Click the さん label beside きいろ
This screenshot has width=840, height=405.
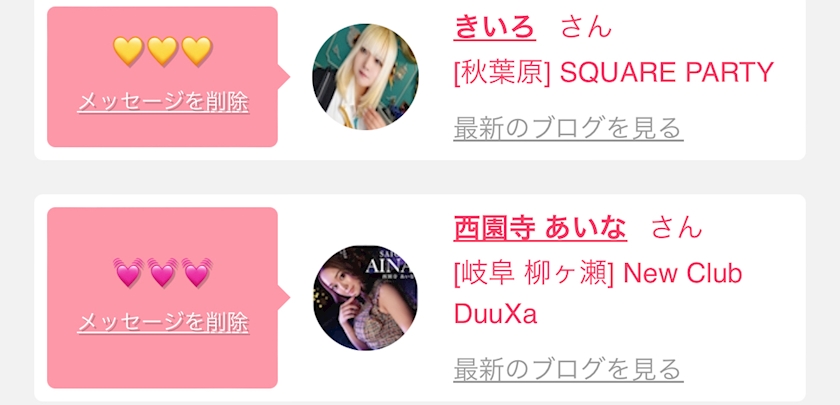click(x=586, y=27)
